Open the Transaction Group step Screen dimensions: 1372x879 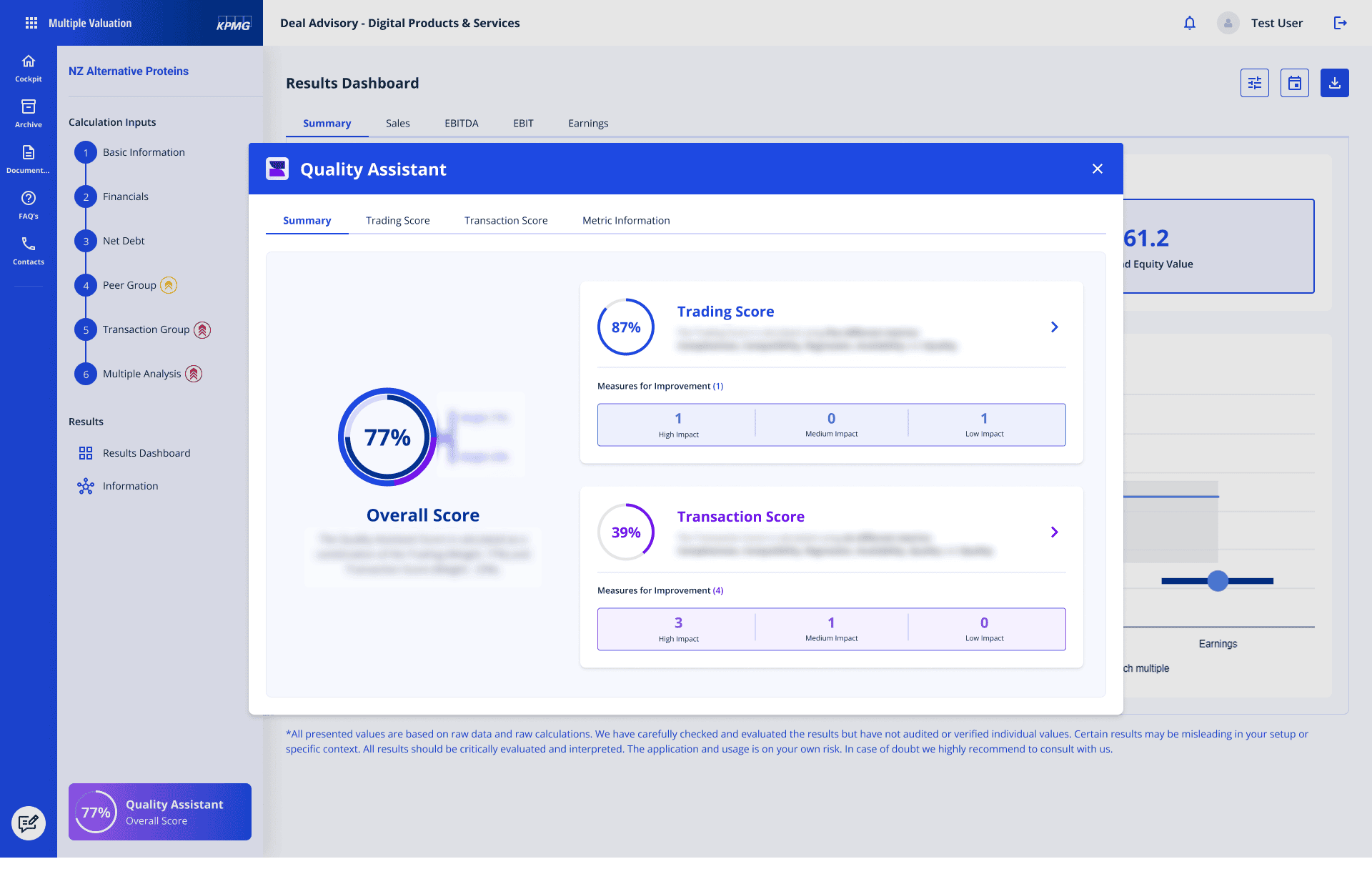click(x=146, y=329)
